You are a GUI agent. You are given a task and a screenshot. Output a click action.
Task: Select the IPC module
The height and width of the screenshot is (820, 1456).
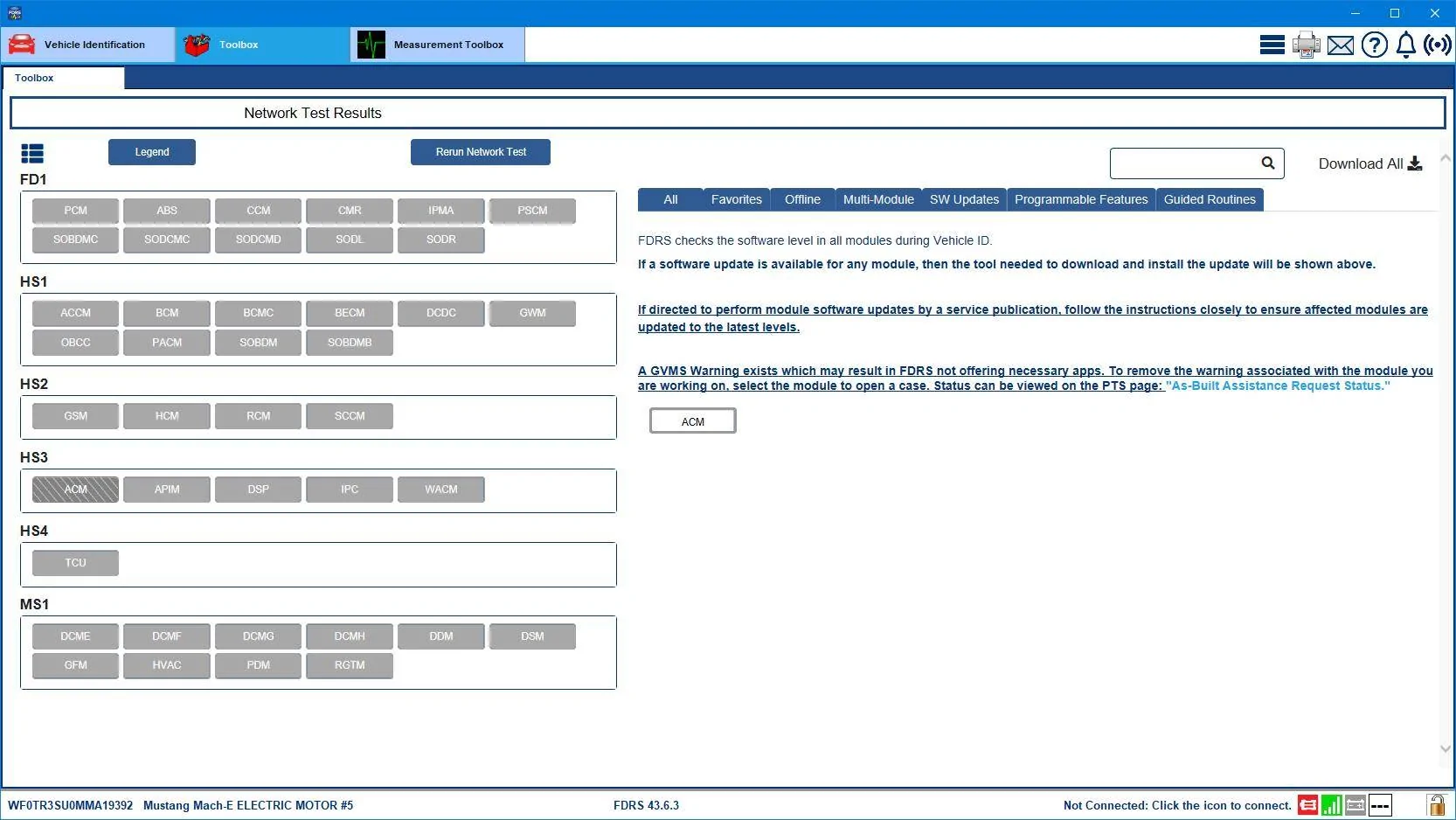tap(350, 490)
